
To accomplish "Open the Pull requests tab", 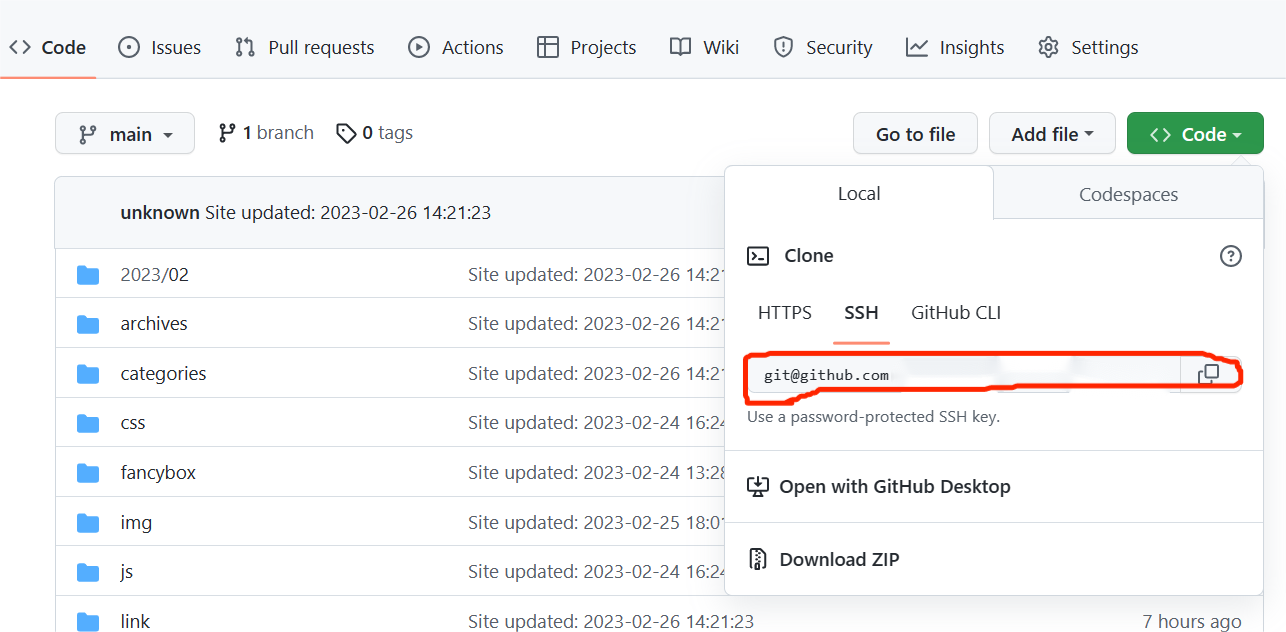I will click(305, 47).
